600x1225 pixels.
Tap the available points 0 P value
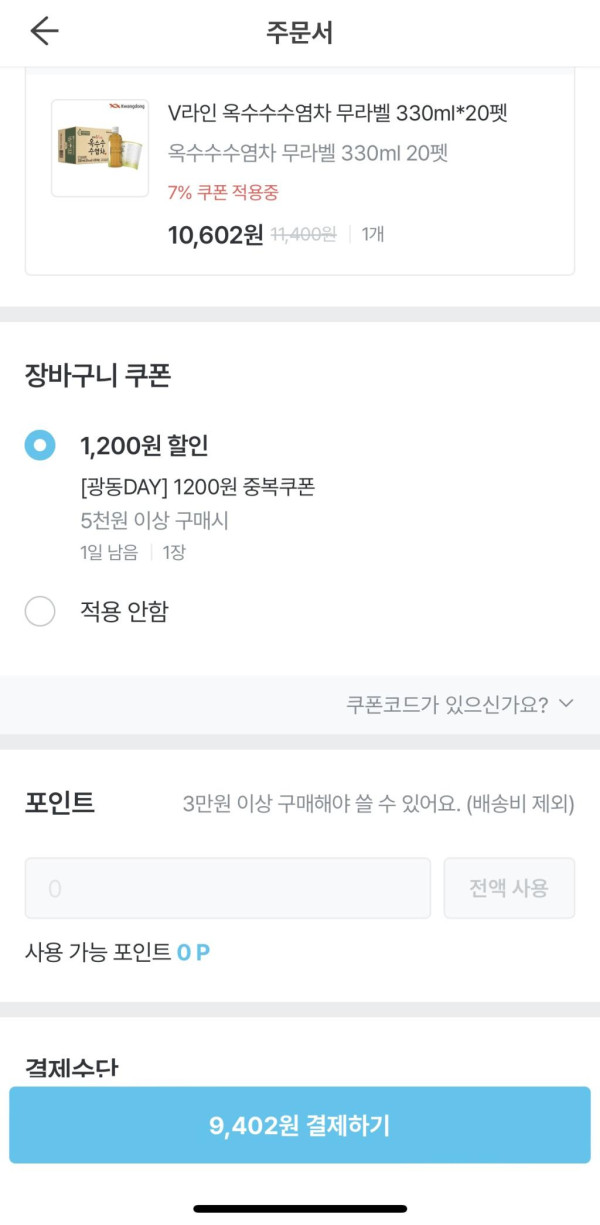point(193,953)
